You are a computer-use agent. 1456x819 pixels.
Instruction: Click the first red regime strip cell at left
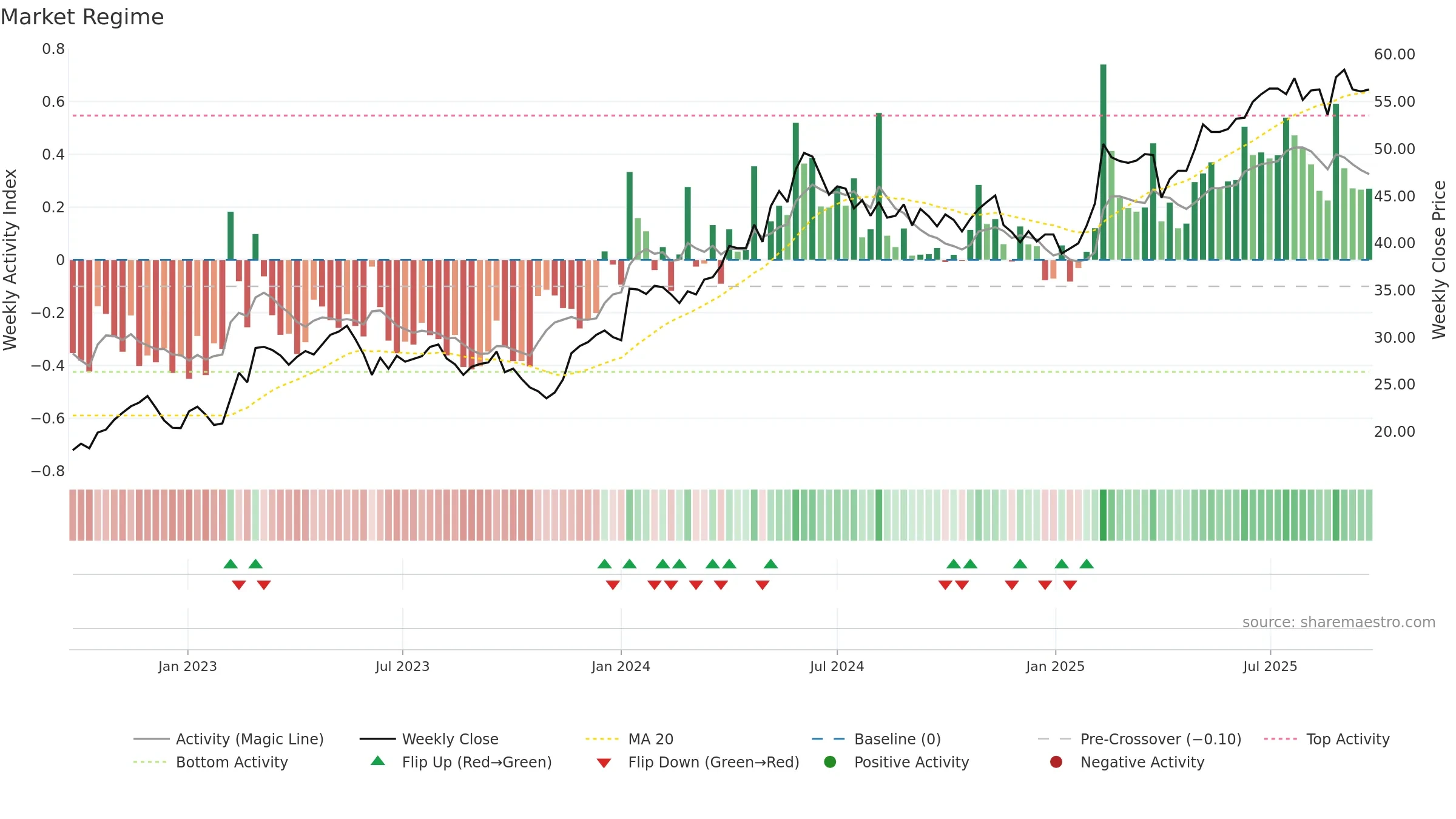point(73,514)
